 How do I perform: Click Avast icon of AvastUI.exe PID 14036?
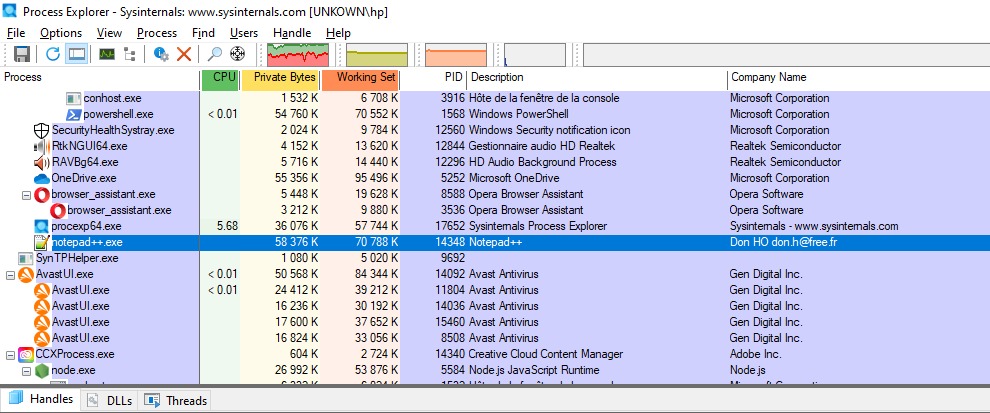[x=42, y=306]
